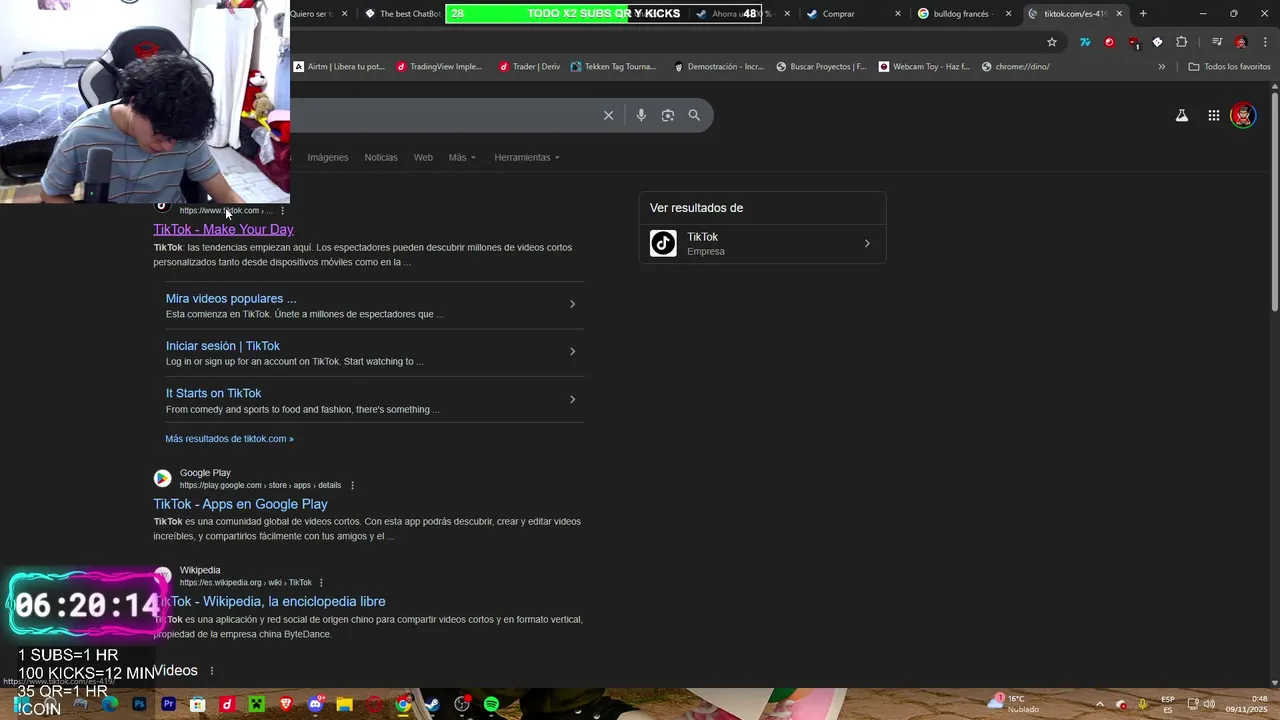Open a new browser tab
The width and height of the screenshot is (1280, 720).
point(1143,14)
